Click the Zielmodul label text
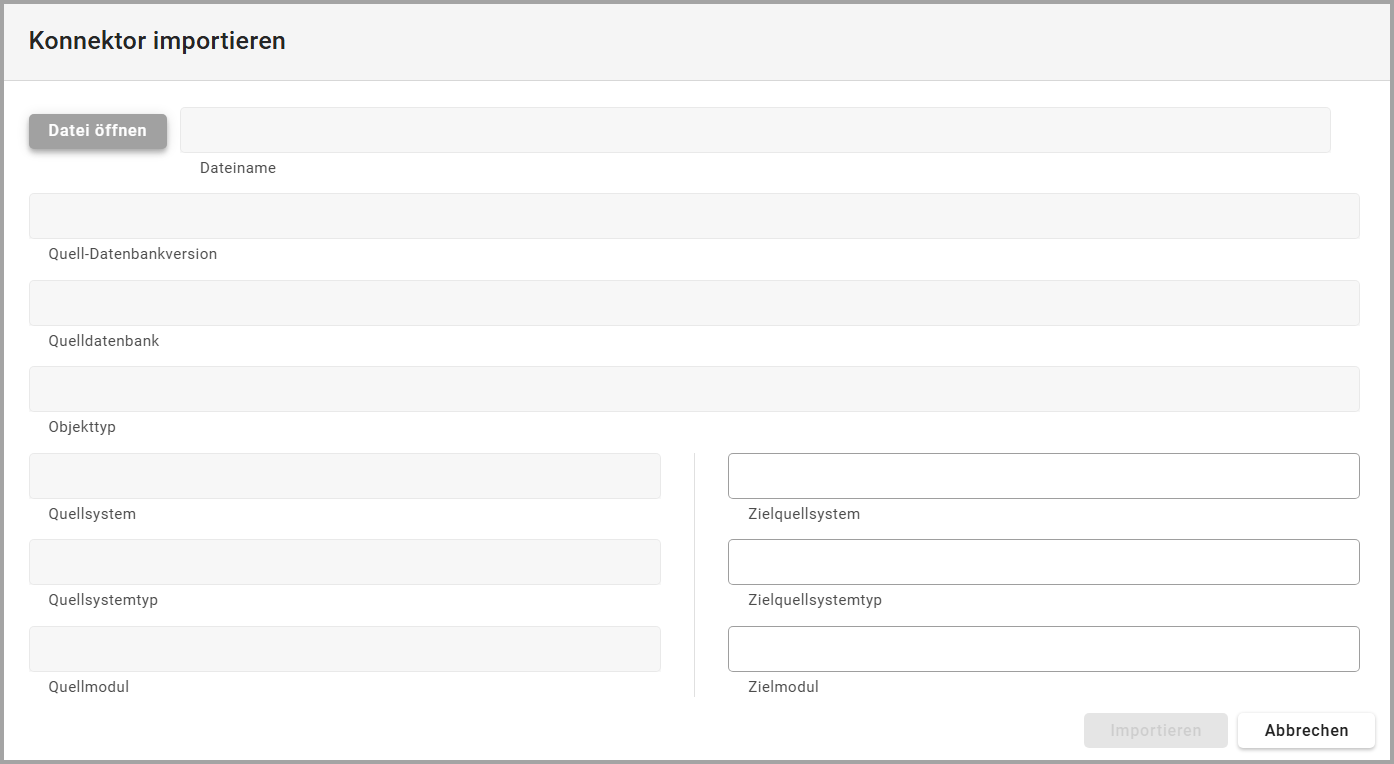The width and height of the screenshot is (1394, 764). tap(783, 687)
